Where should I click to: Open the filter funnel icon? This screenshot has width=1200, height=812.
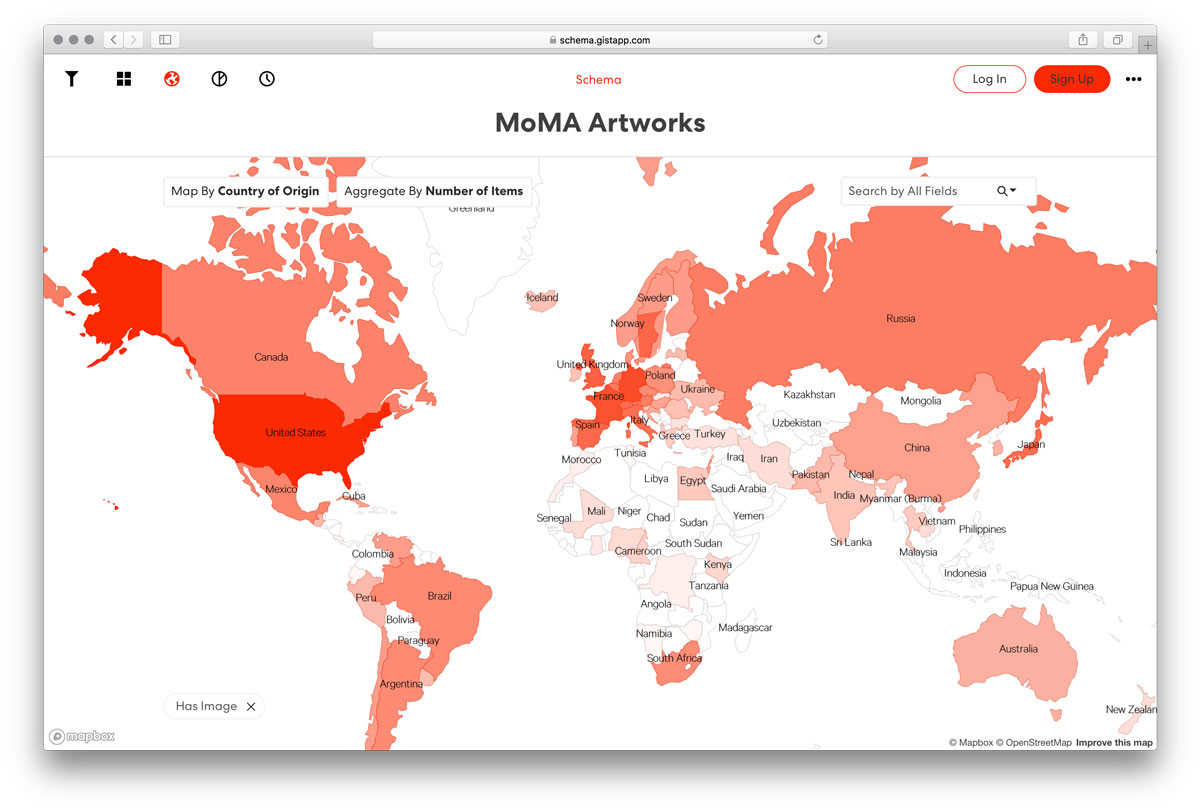(x=72, y=79)
